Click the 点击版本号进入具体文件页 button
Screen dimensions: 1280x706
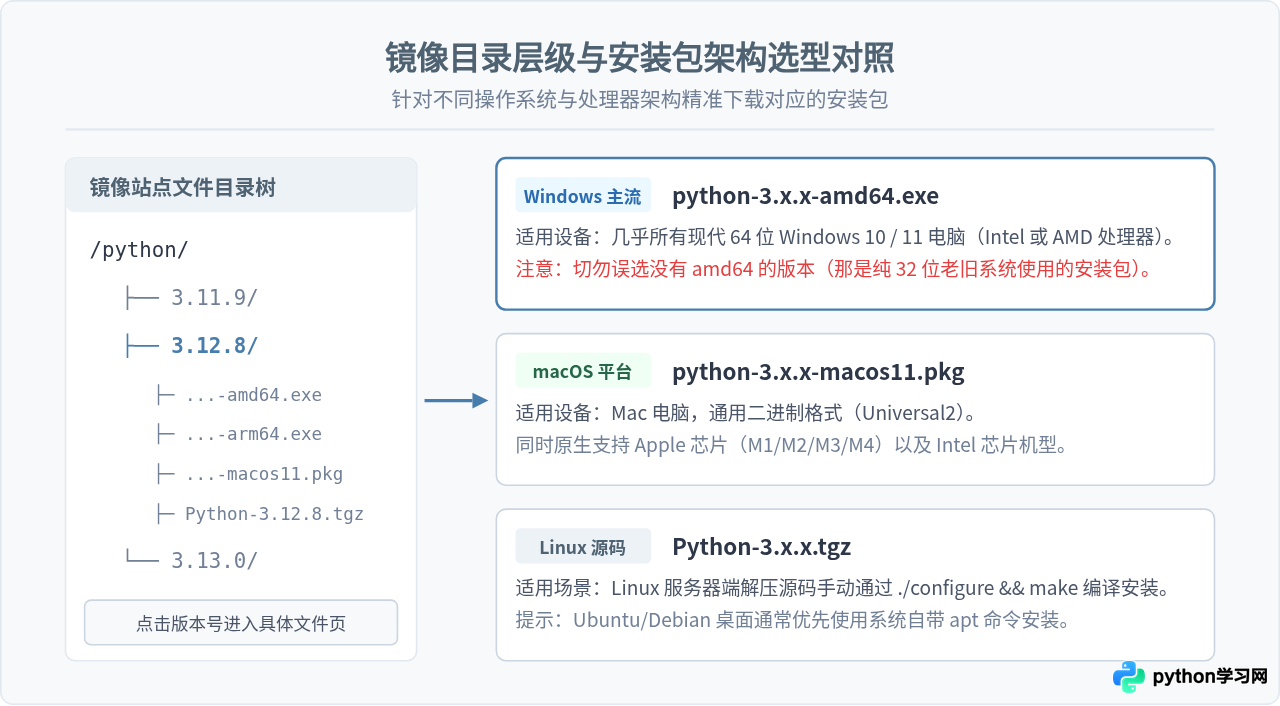241,623
